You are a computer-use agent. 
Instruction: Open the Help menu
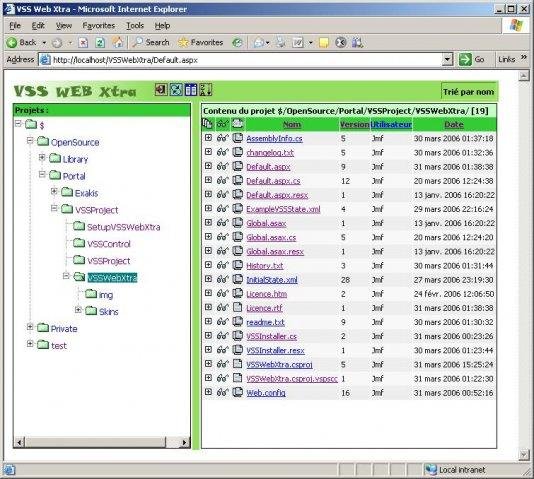coord(162,26)
